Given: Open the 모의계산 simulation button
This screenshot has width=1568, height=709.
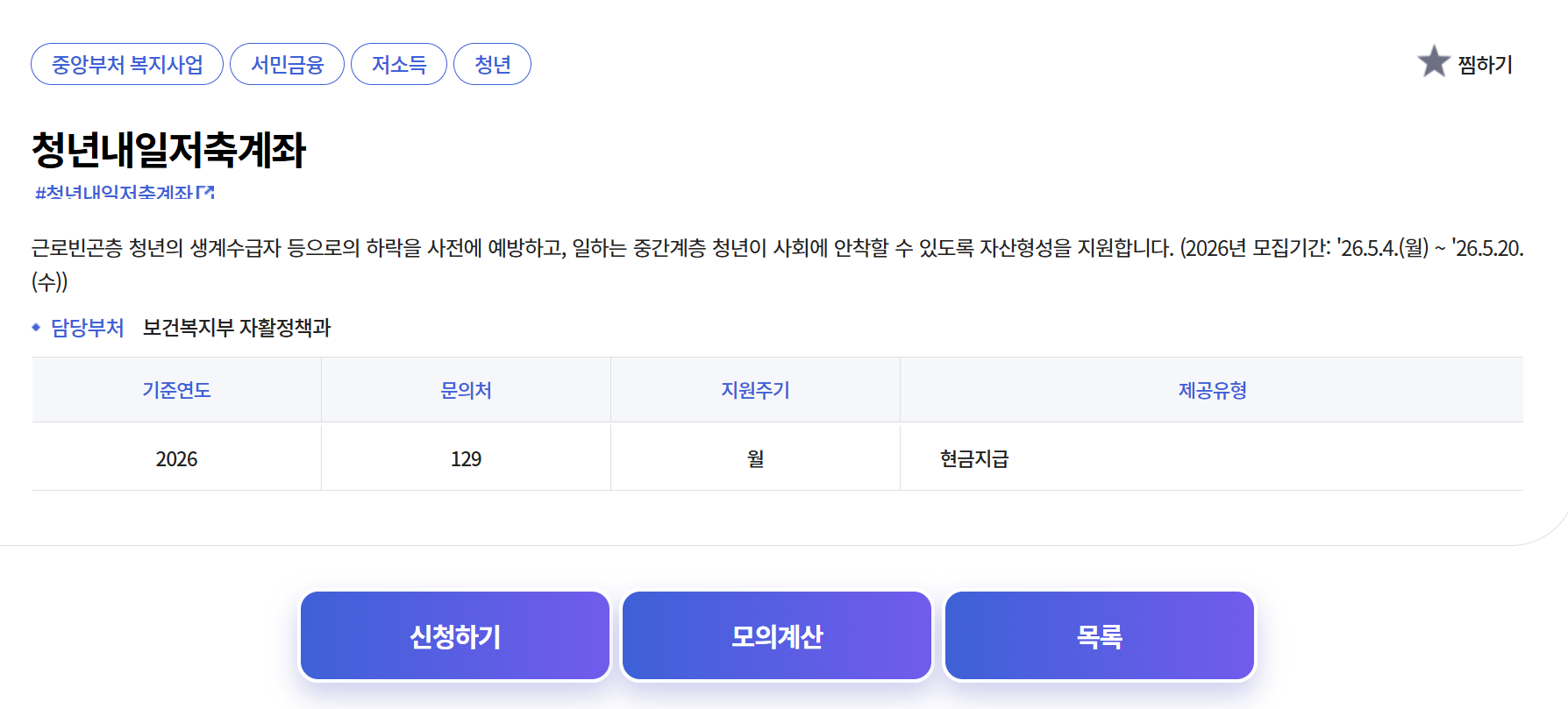Looking at the screenshot, I should pyautogui.click(x=777, y=635).
